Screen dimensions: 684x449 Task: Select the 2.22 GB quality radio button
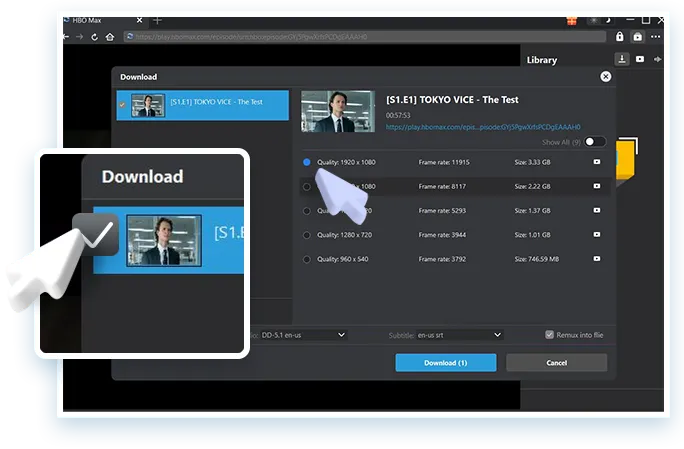point(307,187)
